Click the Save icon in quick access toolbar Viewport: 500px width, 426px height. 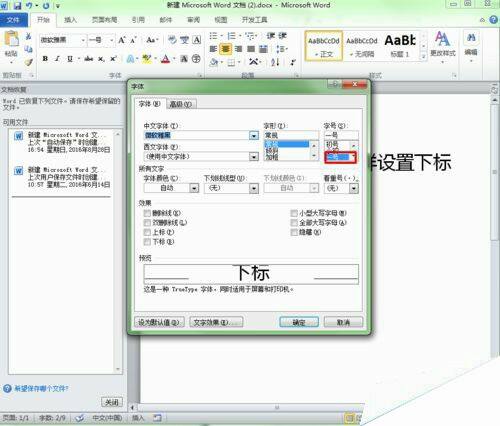coord(17,6)
